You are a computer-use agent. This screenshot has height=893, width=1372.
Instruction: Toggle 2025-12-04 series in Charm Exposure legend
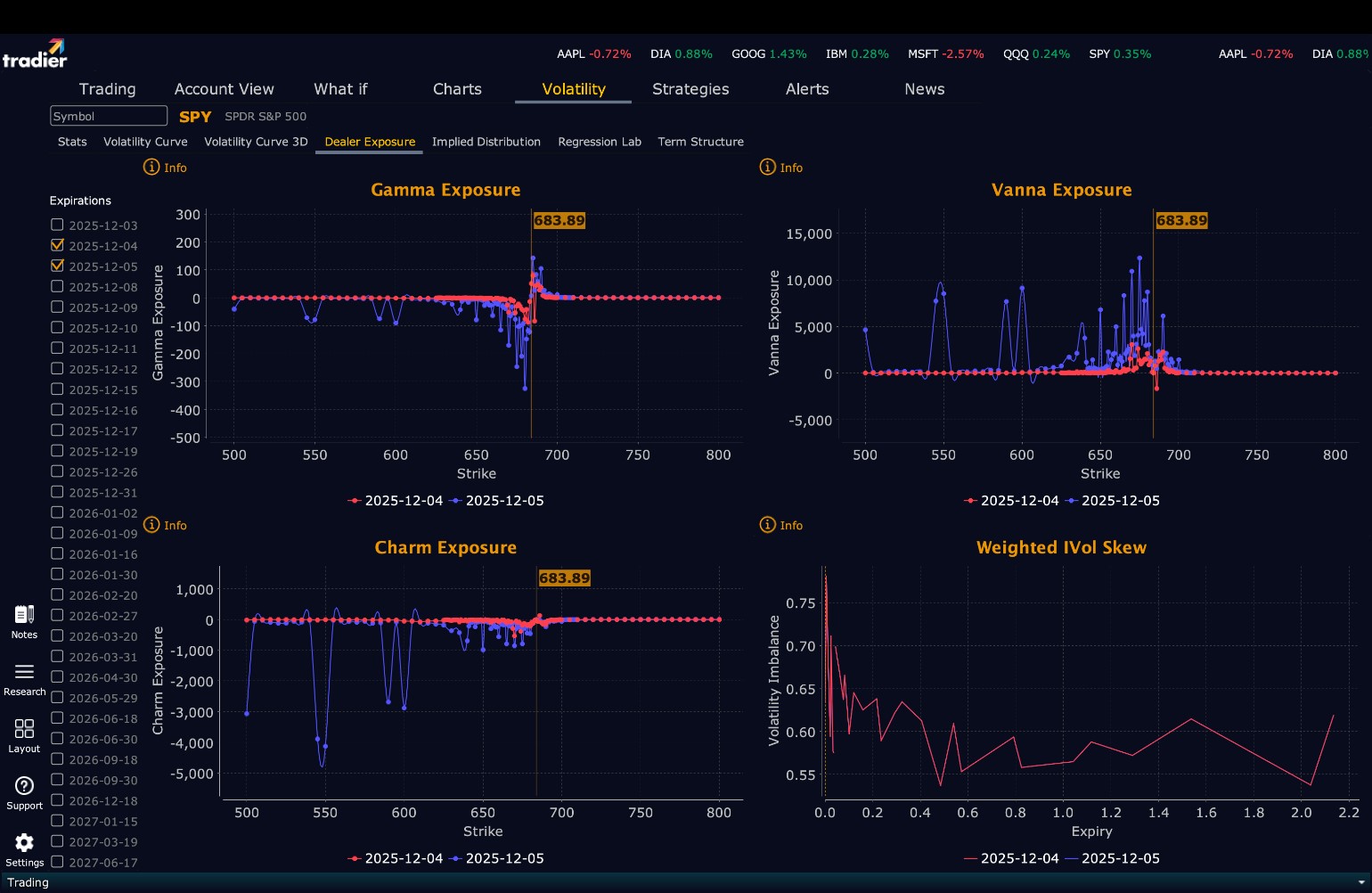(396, 858)
